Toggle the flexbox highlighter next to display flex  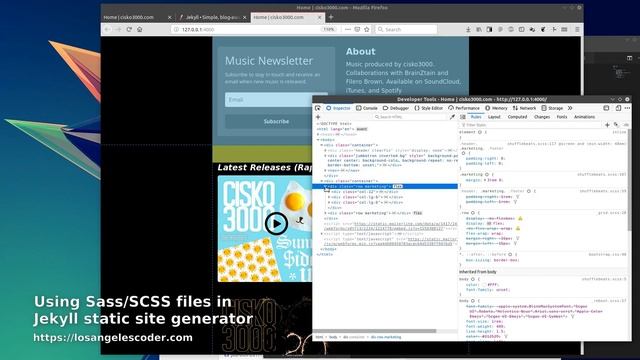tap(489, 223)
